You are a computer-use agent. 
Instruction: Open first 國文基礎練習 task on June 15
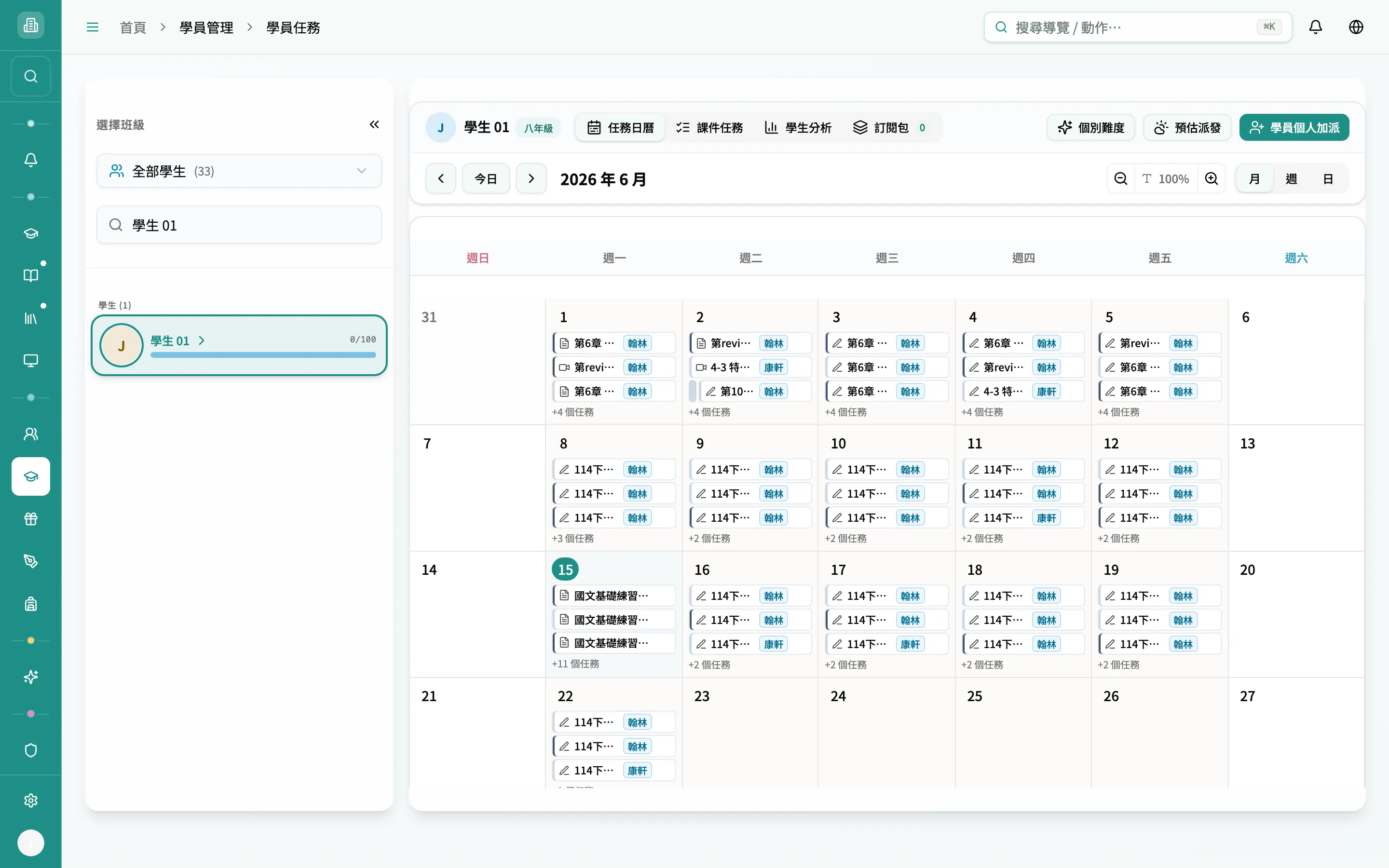click(613, 596)
